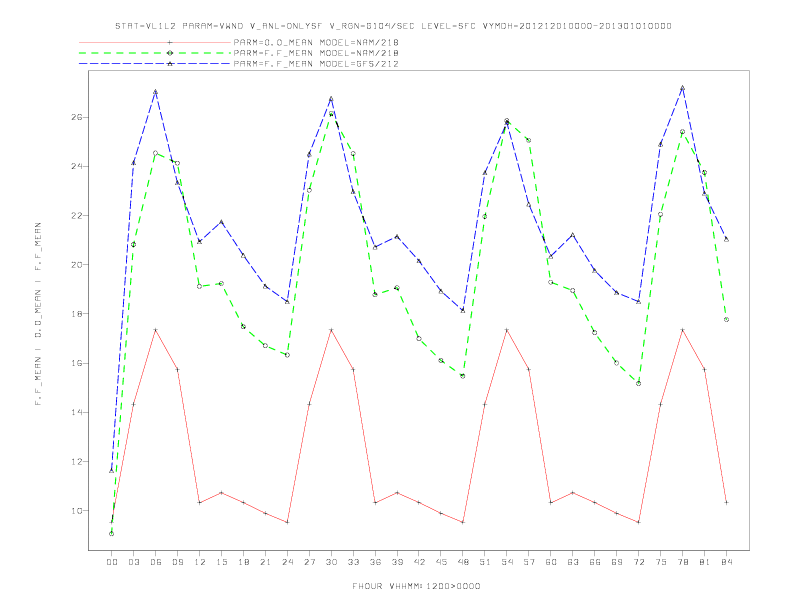Click x-axis tick label 21

pyautogui.click(x=265, y=562)
